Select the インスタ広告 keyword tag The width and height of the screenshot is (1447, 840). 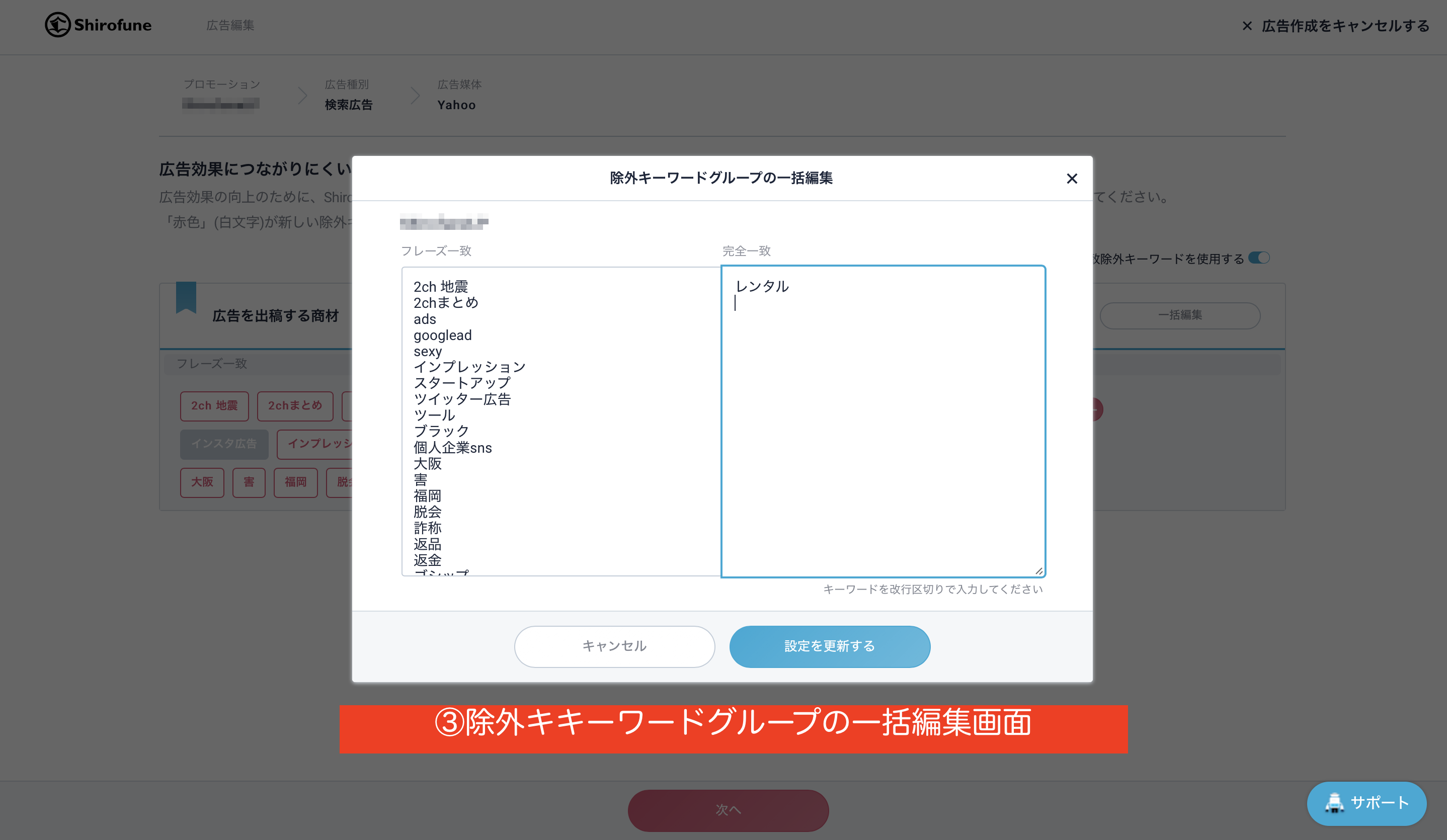[x=224, y=444]
